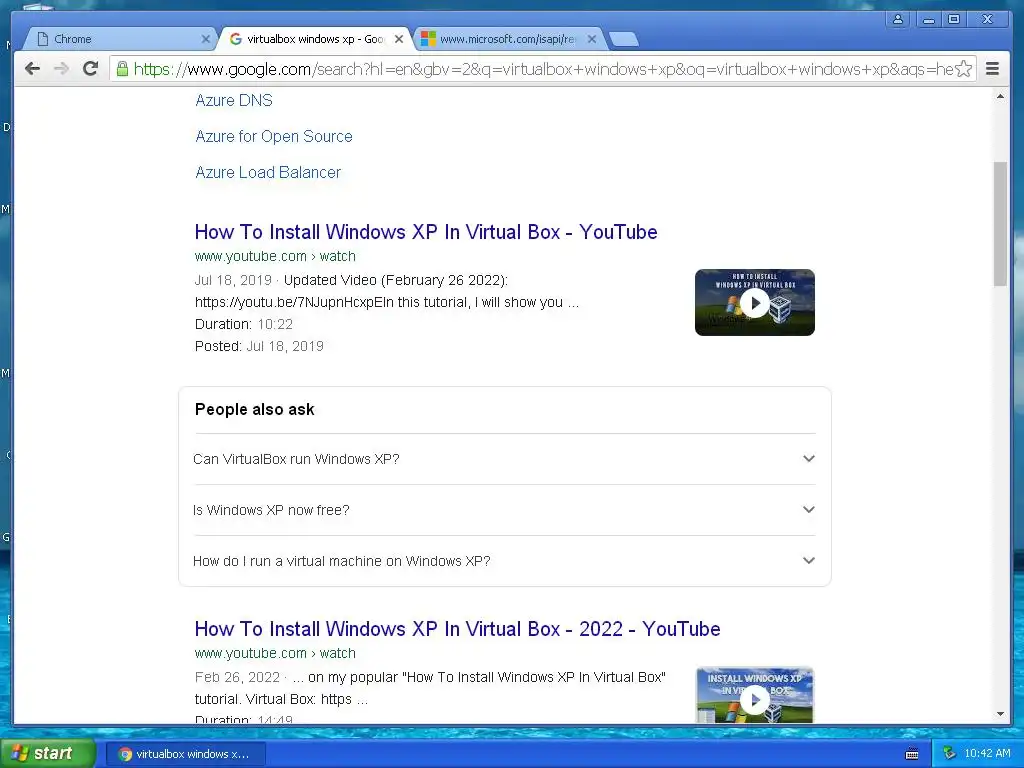
Task: Go back with the browser back arrow
Action: click(32, 69)
